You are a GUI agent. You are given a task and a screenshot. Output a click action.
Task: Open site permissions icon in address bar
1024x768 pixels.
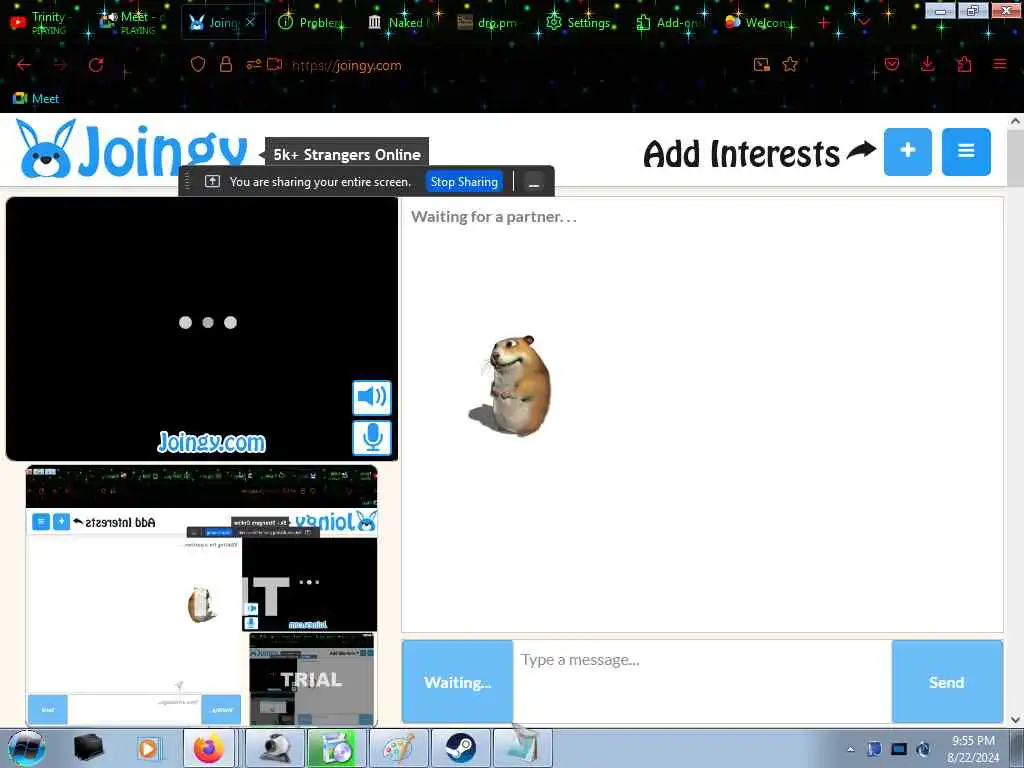(253, 65)
